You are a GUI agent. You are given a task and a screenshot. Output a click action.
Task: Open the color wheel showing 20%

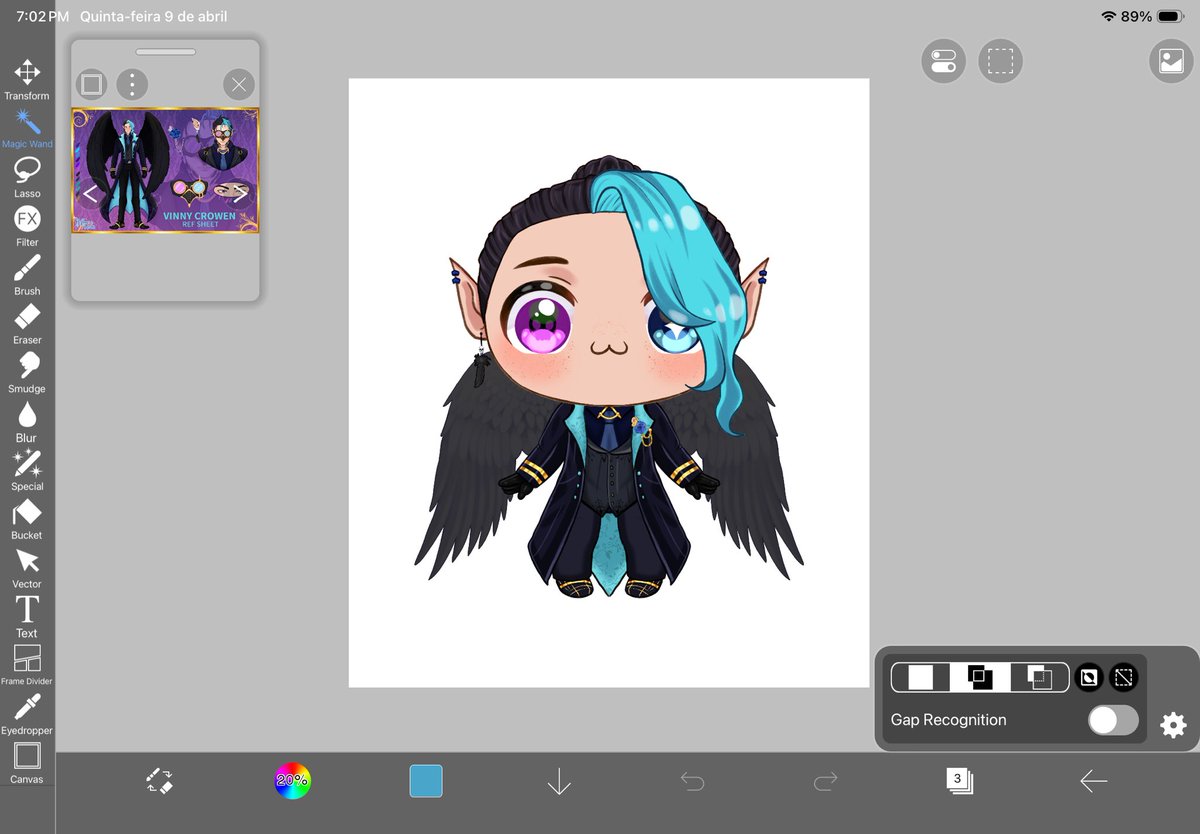(x=293, y=781)
